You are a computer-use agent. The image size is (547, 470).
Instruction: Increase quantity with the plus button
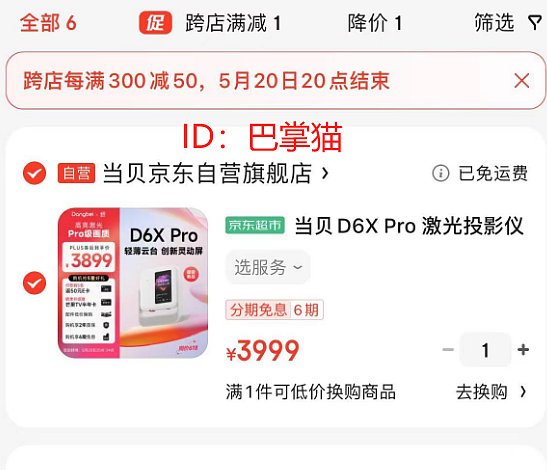(x=523, y=349)
